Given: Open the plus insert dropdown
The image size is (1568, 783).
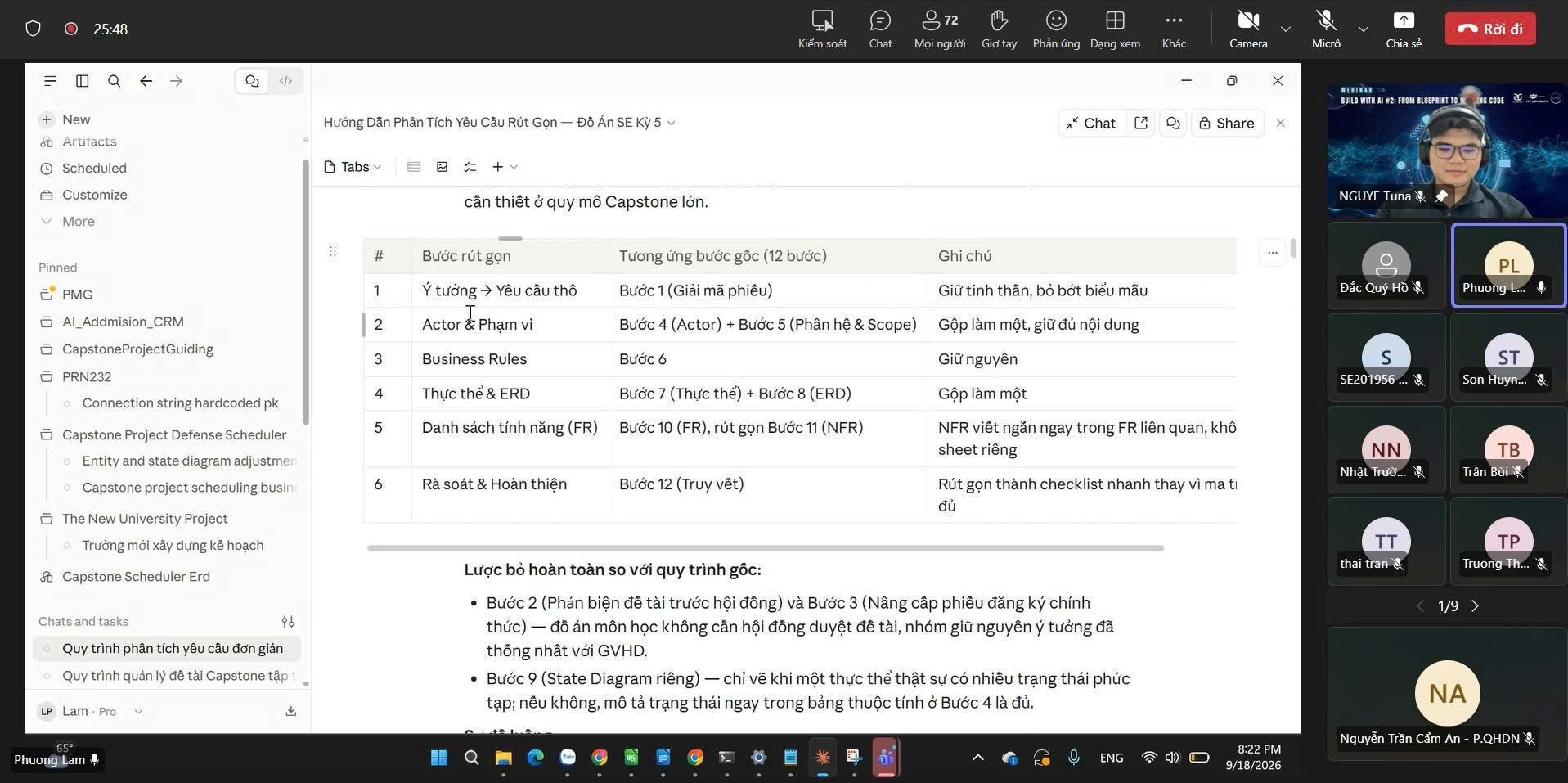Looking at the screenshot, I should coord(505,167).
